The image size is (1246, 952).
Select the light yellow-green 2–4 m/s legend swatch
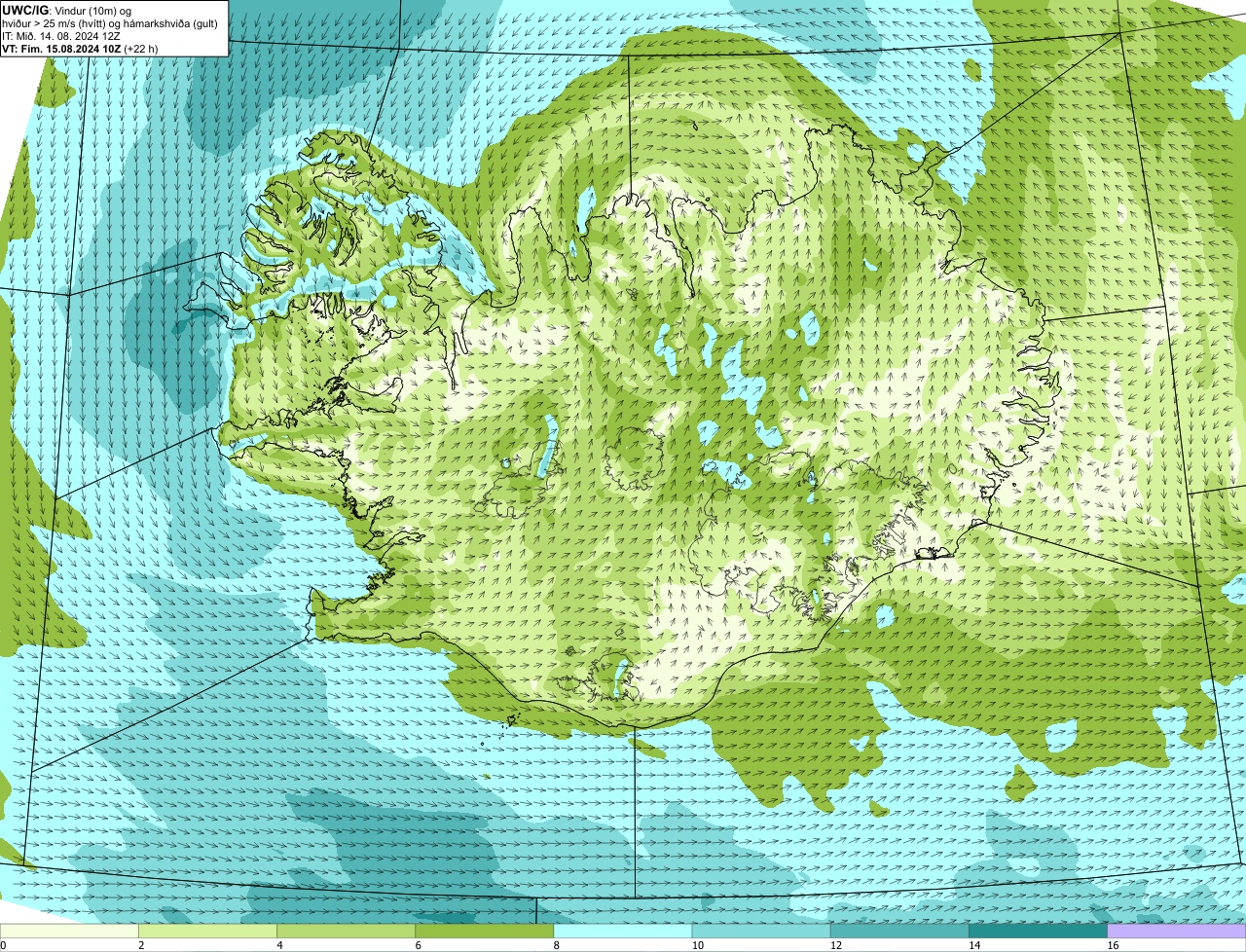pos(207,932)
